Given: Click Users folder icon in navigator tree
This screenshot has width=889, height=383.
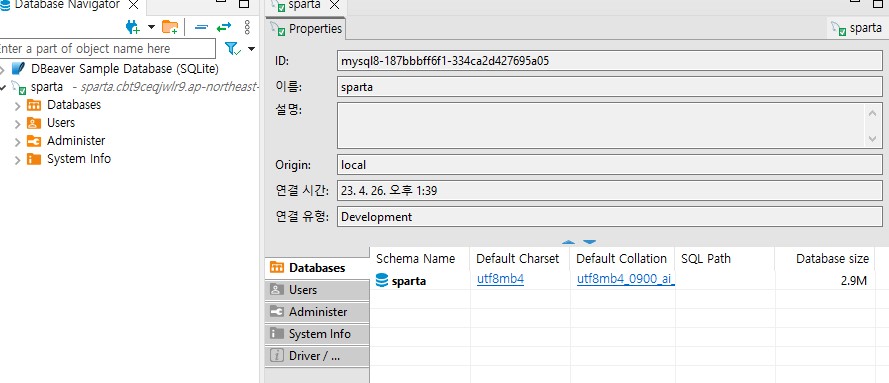Looking at the screenshot, I should pyautogui.click(x=34, y=123).
